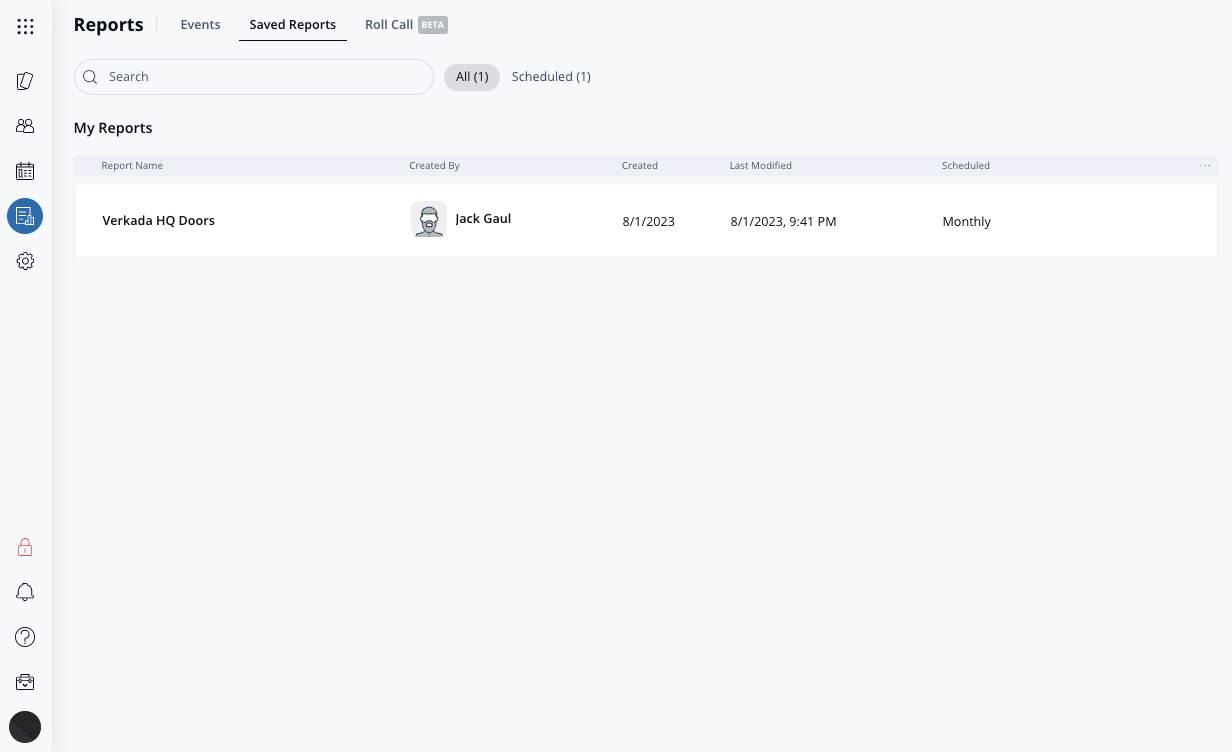Open the help question mark icon

[x=25, y=637]
